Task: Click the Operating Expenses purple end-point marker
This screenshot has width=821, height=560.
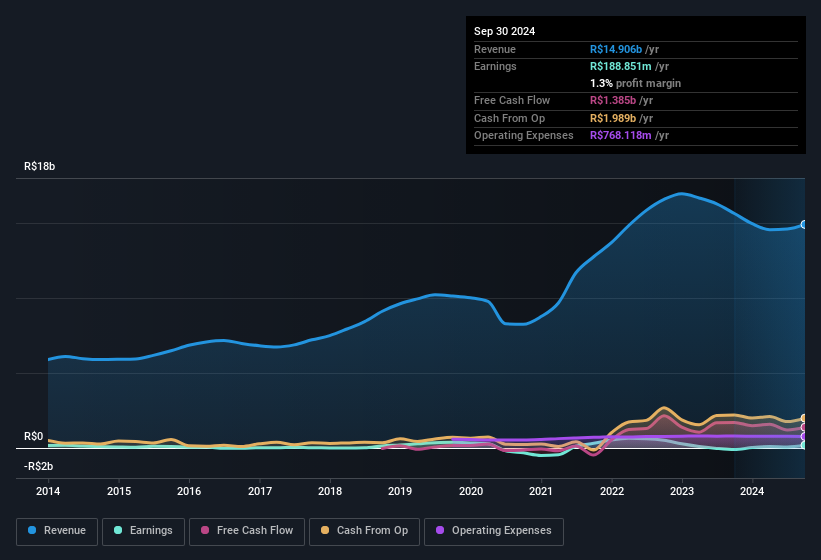Action: point(804,436)
